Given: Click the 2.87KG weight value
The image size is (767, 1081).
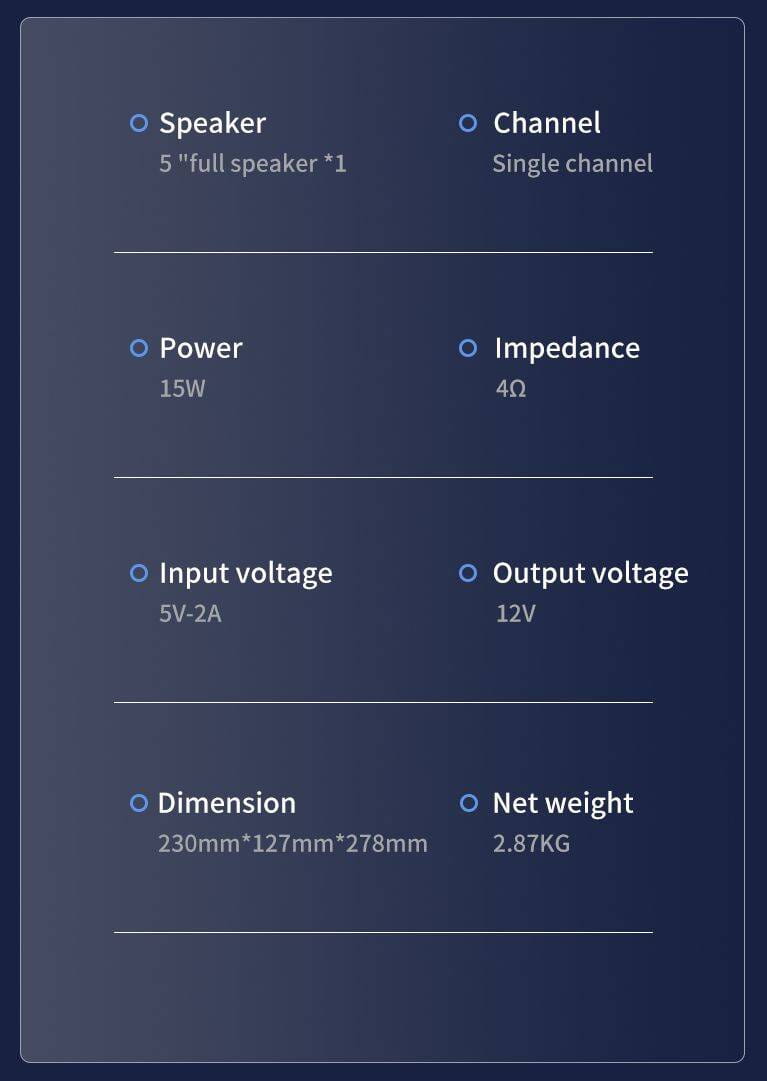Looking at the screenshot, I should pyautogui.click(x=531, y=844).
